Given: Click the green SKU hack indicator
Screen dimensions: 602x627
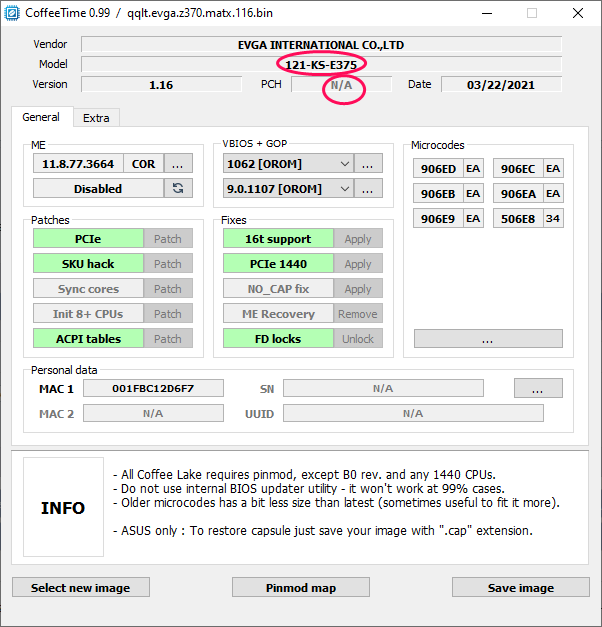Looking at the screenshot, I should 88,264.
